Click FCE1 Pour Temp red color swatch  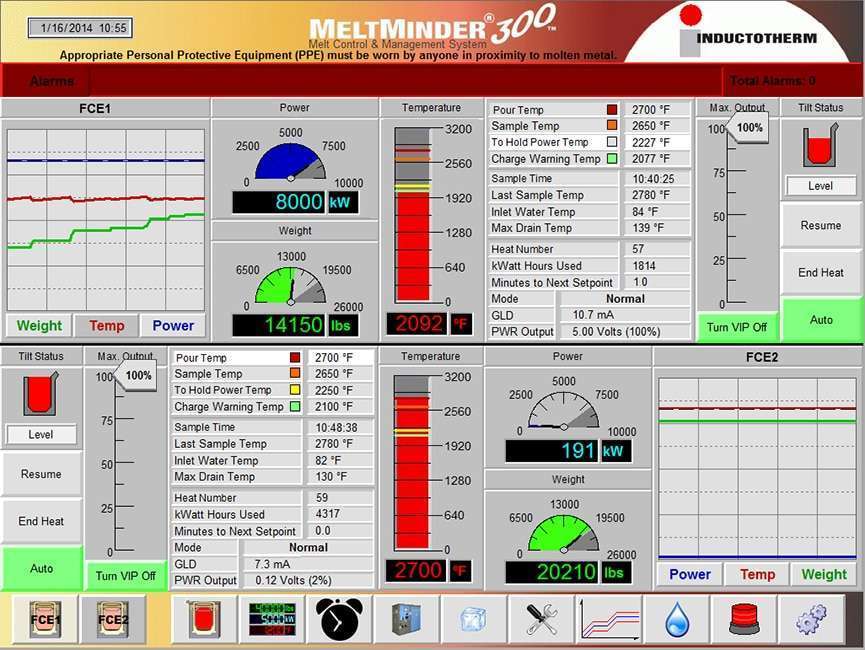(612, 109)
